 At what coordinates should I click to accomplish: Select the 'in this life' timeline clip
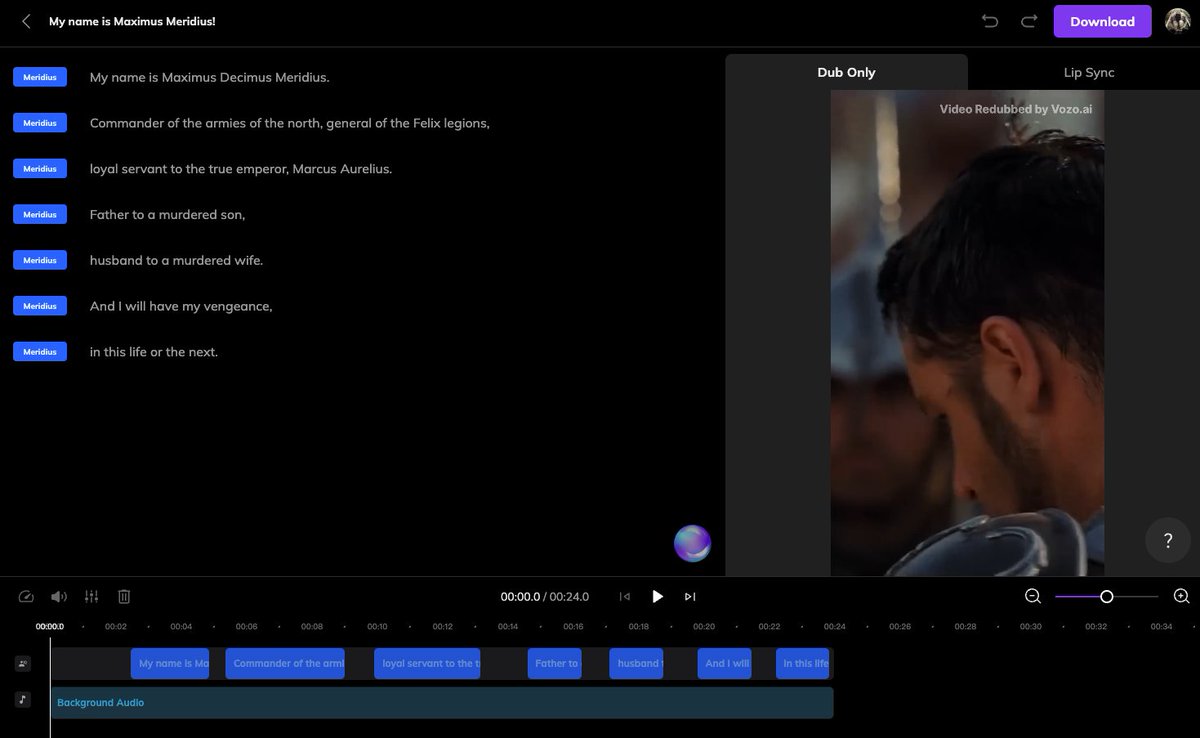pos(802,663)
